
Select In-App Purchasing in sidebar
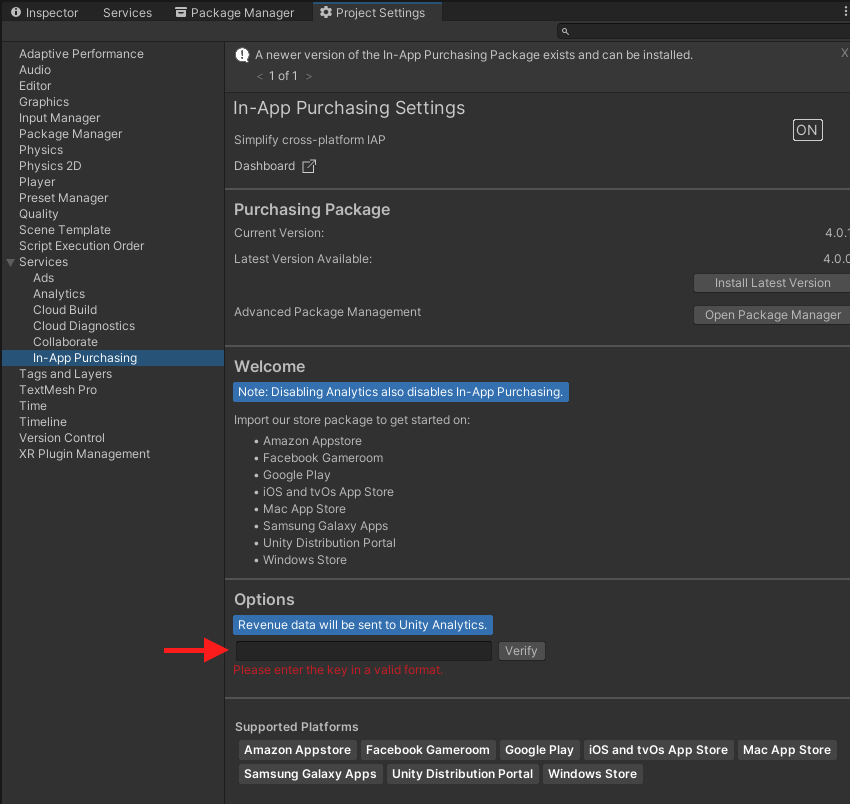pos(113,358)
